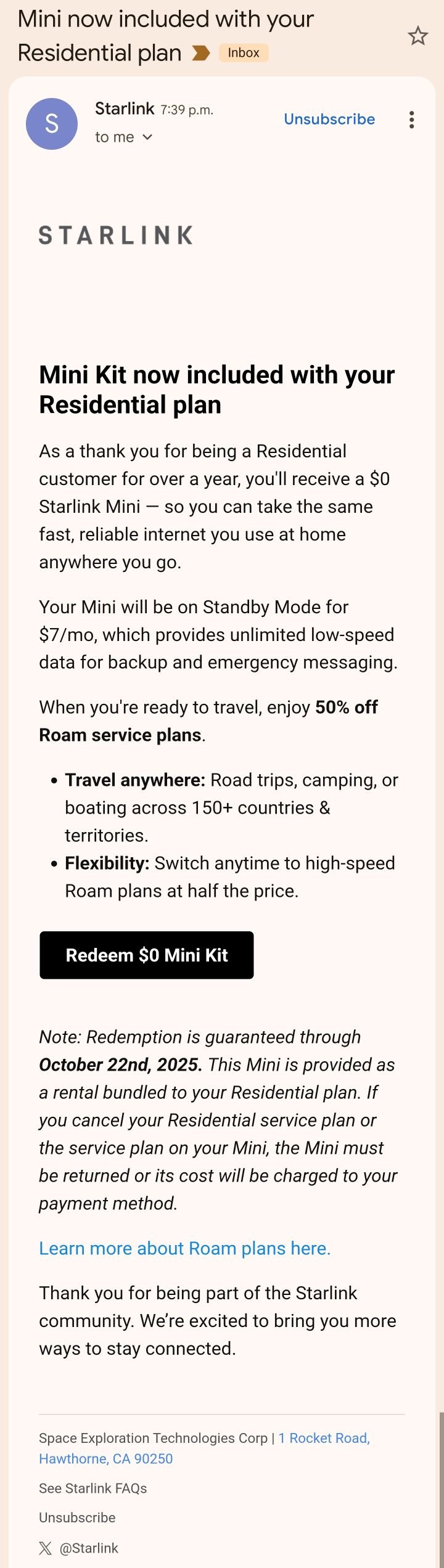The height and width of the screenshot is (1568, 444).
Task: Click the @Starlink handle text
Action: [89, 1548]
